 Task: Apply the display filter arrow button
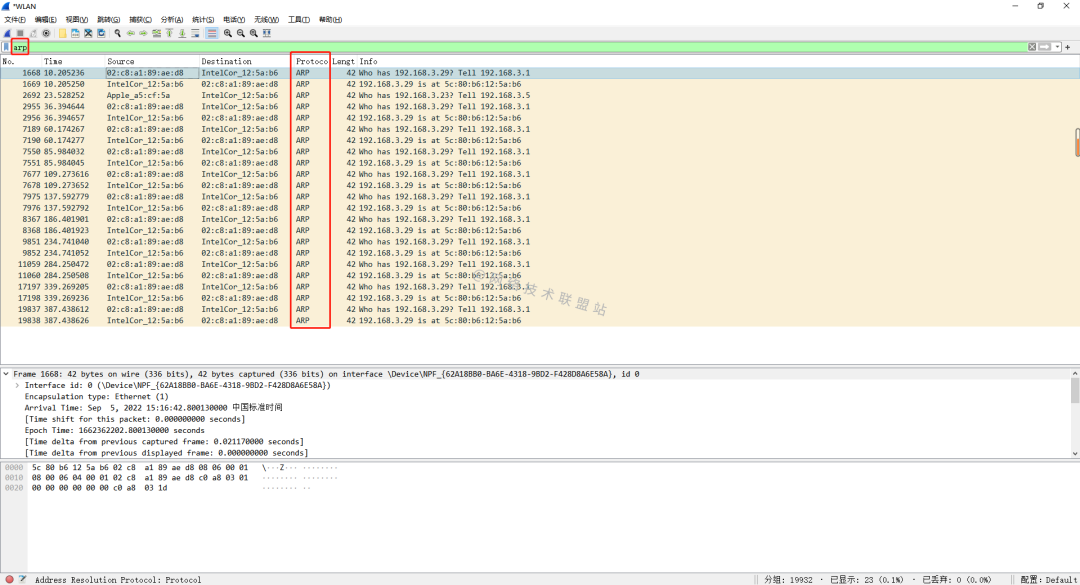(x=1045, y=47)
